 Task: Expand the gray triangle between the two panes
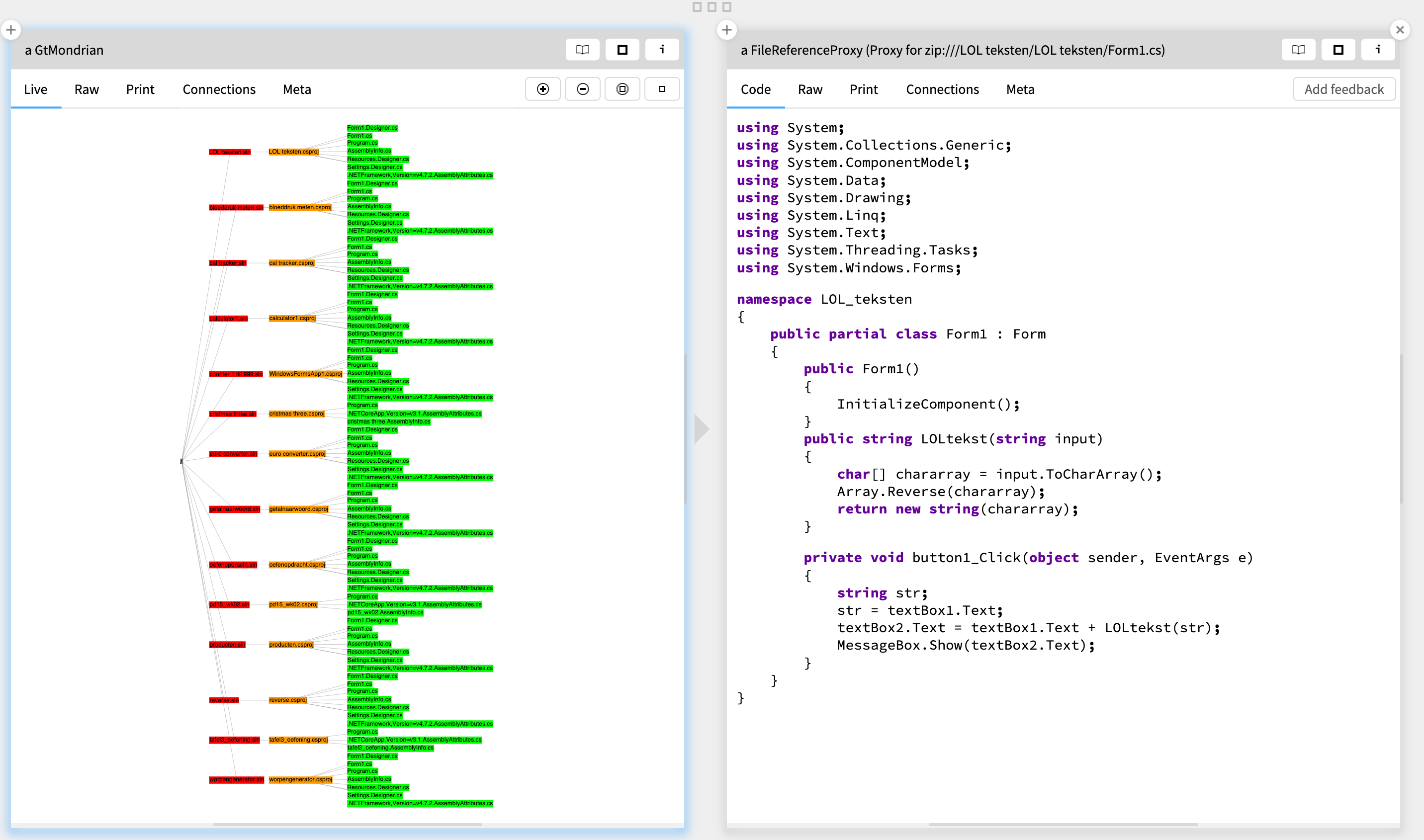701,428
